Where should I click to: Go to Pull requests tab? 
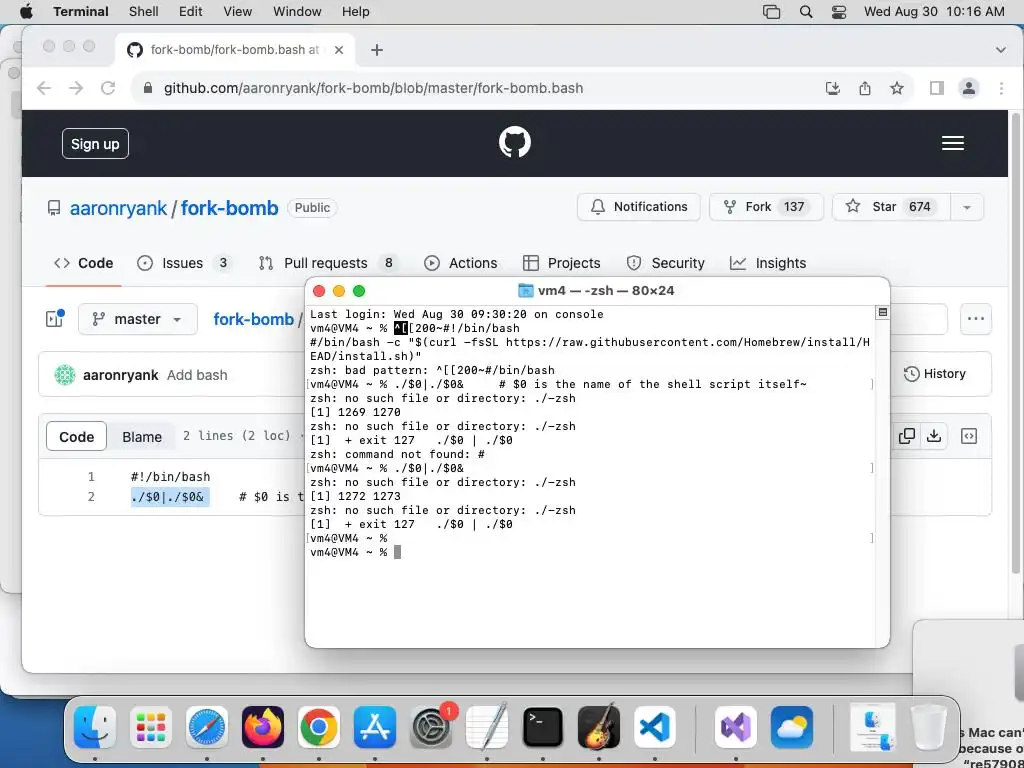pyautogui.click(x=329, y=263)
